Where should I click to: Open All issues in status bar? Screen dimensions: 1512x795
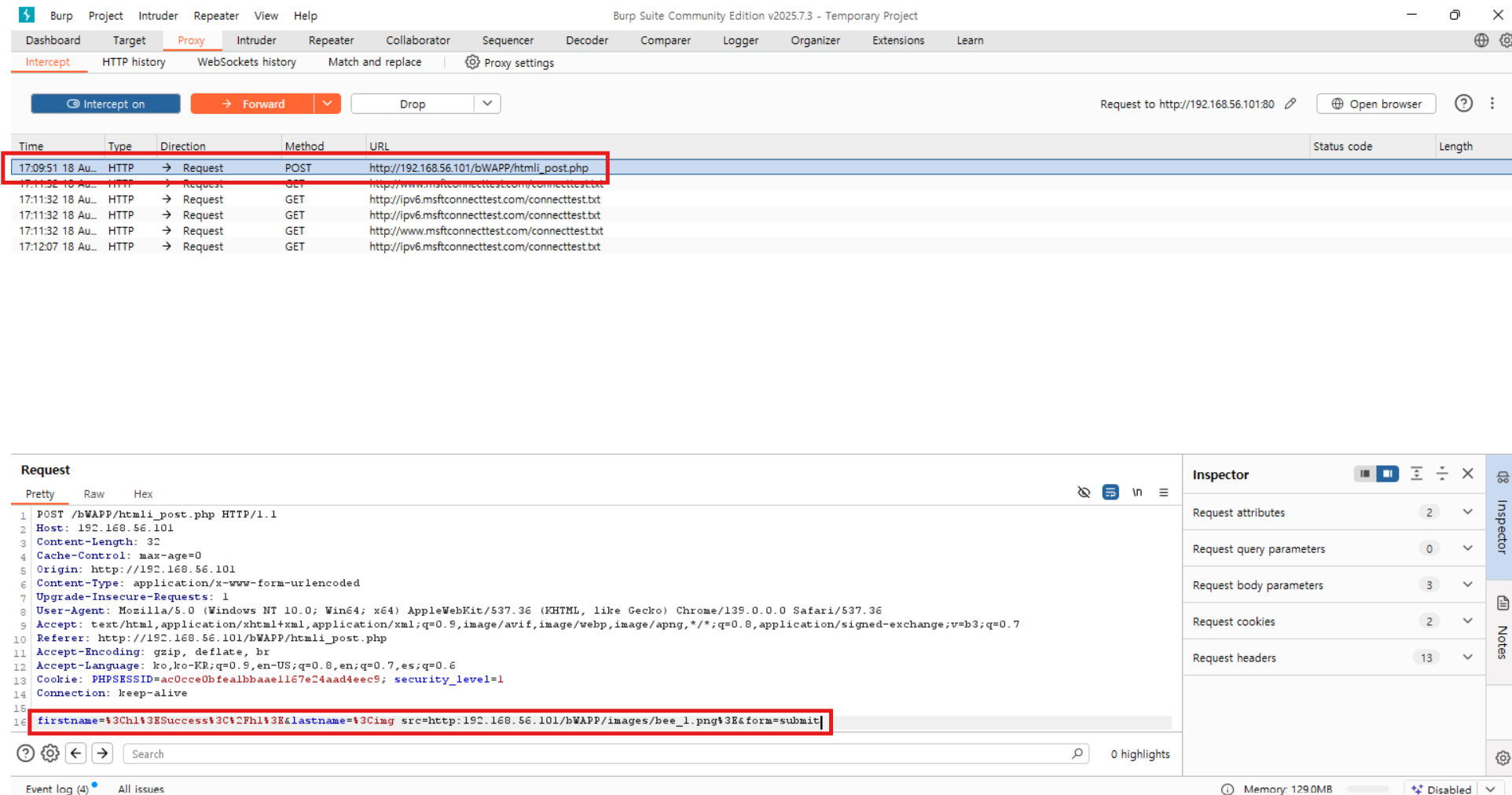(x=141, y=788)
